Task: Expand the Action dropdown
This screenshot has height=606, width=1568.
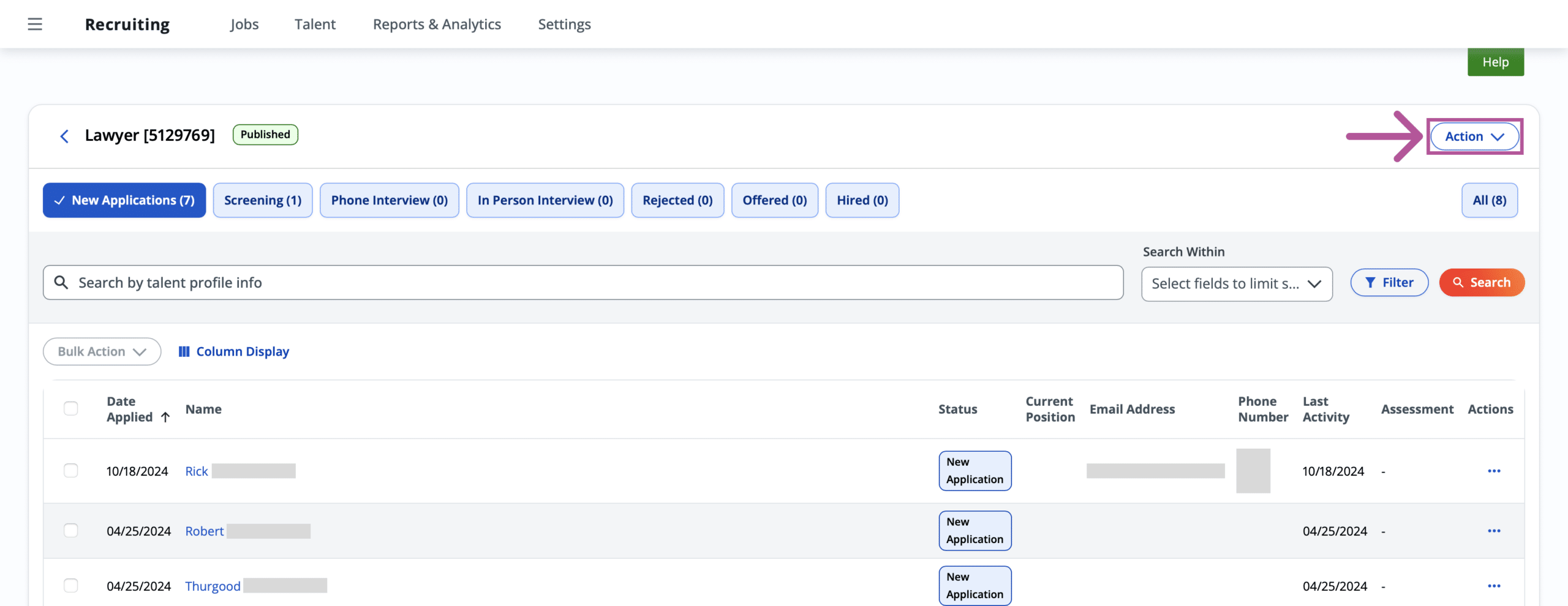Action: click(x=1474, y=137)
